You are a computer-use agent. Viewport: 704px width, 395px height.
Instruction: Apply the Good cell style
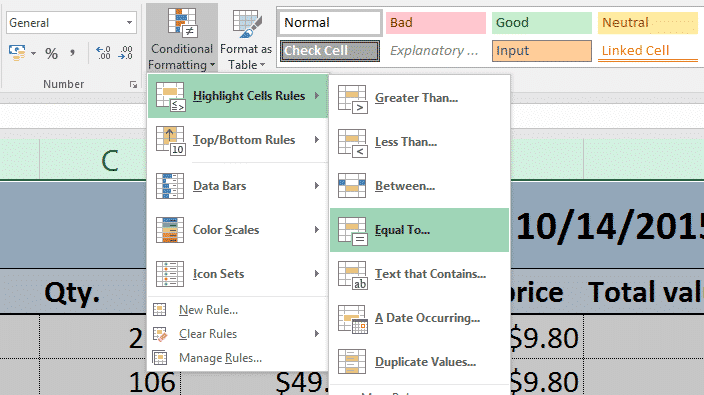point(542,23)
